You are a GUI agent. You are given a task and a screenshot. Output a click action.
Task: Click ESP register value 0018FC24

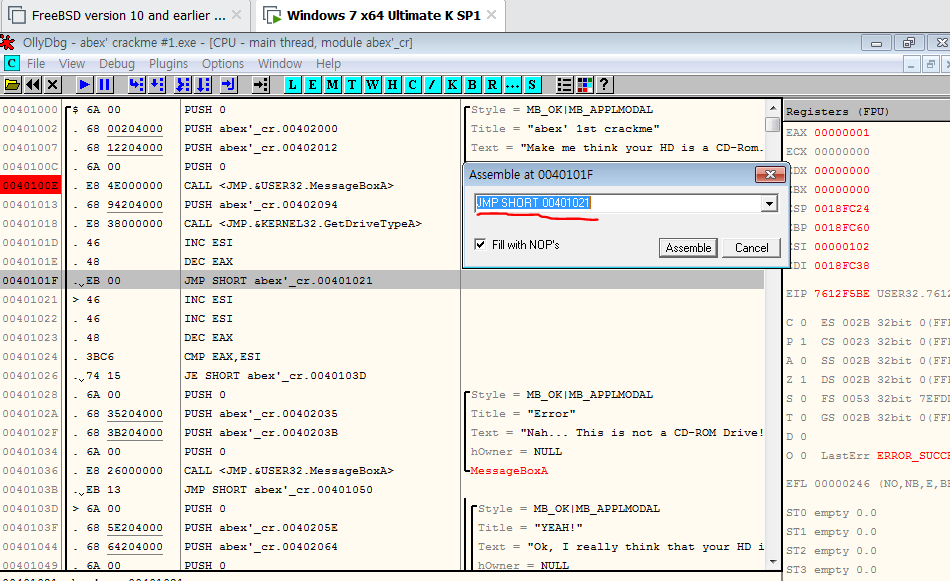pos(842,208)
